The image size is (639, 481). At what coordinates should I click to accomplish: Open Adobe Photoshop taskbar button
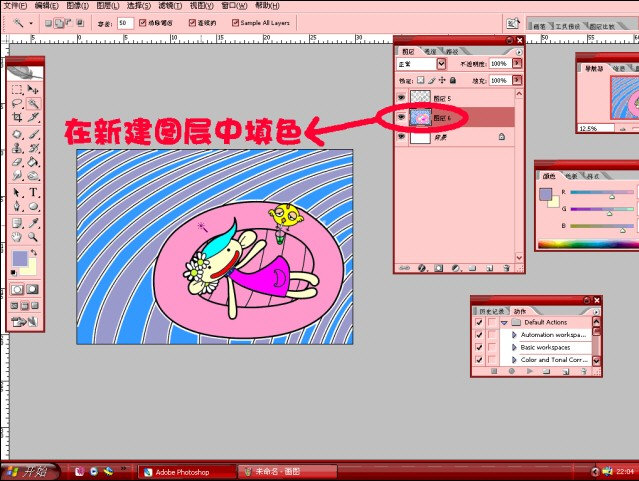point(187,472)
